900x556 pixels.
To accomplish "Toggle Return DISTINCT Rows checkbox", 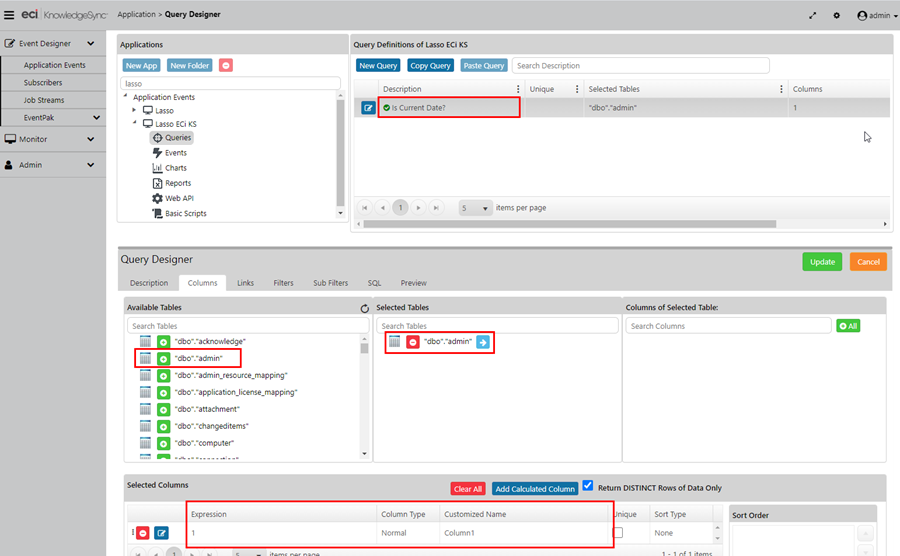I will point(588,485).
